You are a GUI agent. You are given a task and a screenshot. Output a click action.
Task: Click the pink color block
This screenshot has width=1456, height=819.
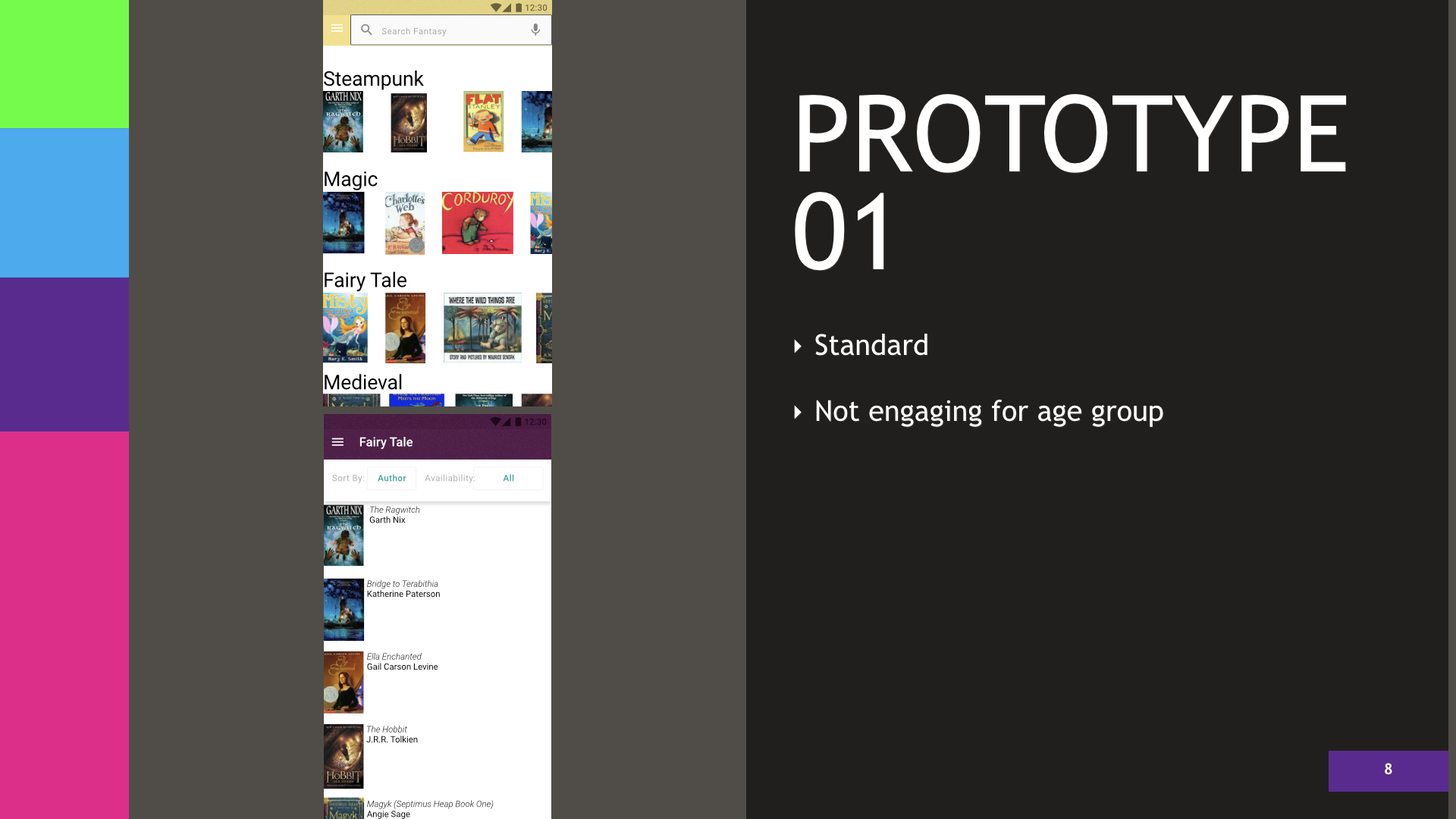(64, 625)
